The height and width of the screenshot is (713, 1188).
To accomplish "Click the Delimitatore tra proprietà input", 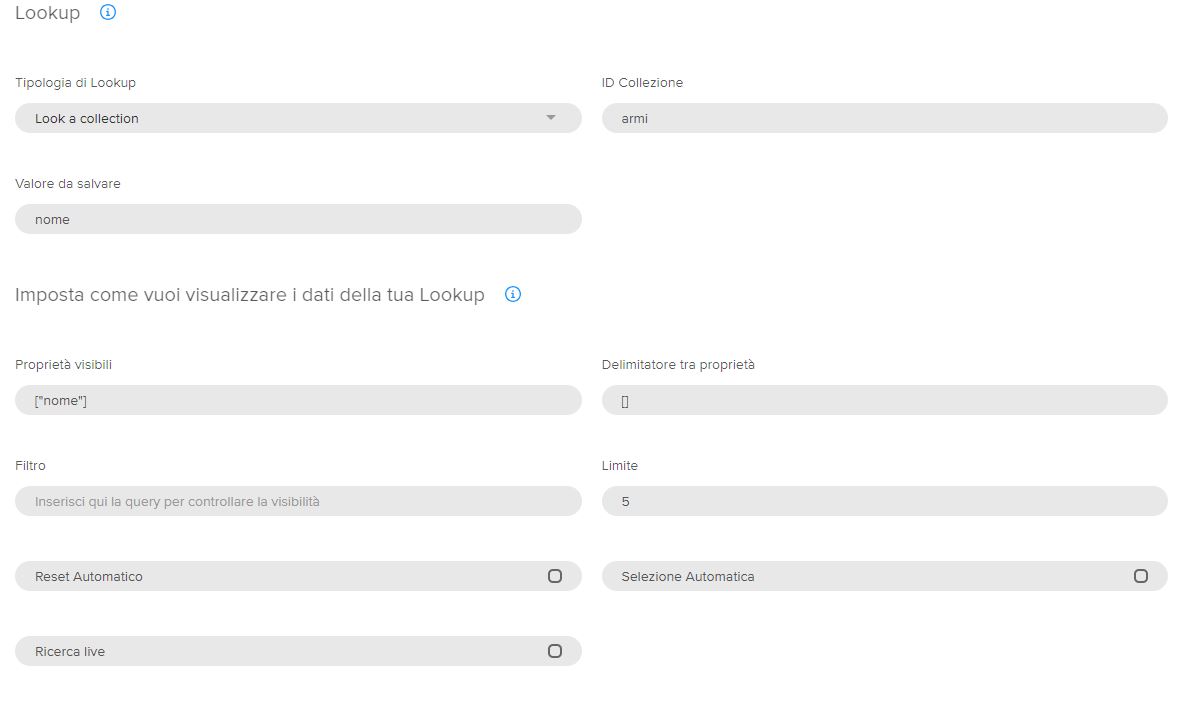I will 884,400.
